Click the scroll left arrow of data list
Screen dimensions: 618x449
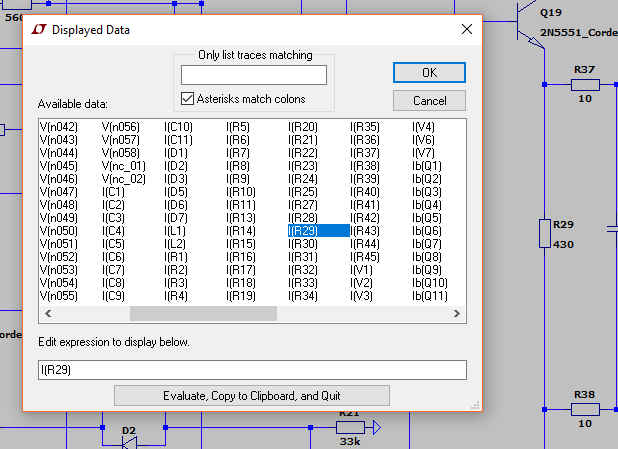[48, 314]
